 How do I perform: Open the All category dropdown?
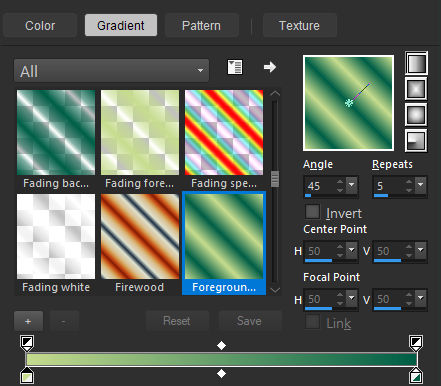click(112, 71)
